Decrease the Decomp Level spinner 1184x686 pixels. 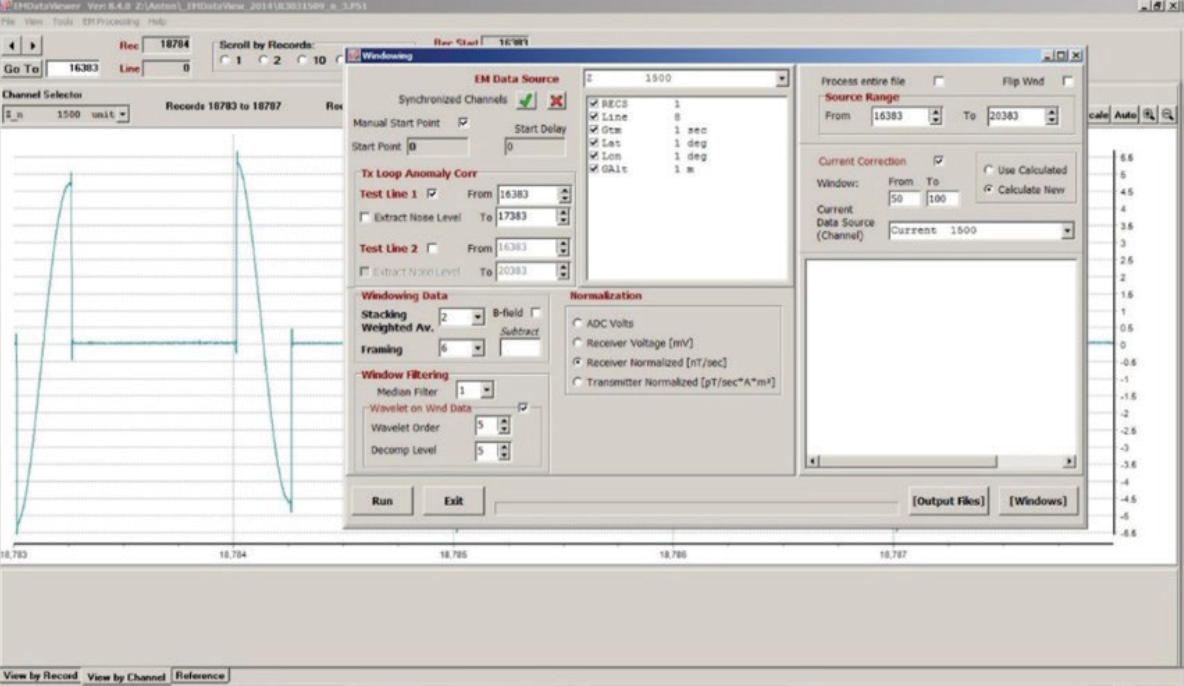click(504, 455)
